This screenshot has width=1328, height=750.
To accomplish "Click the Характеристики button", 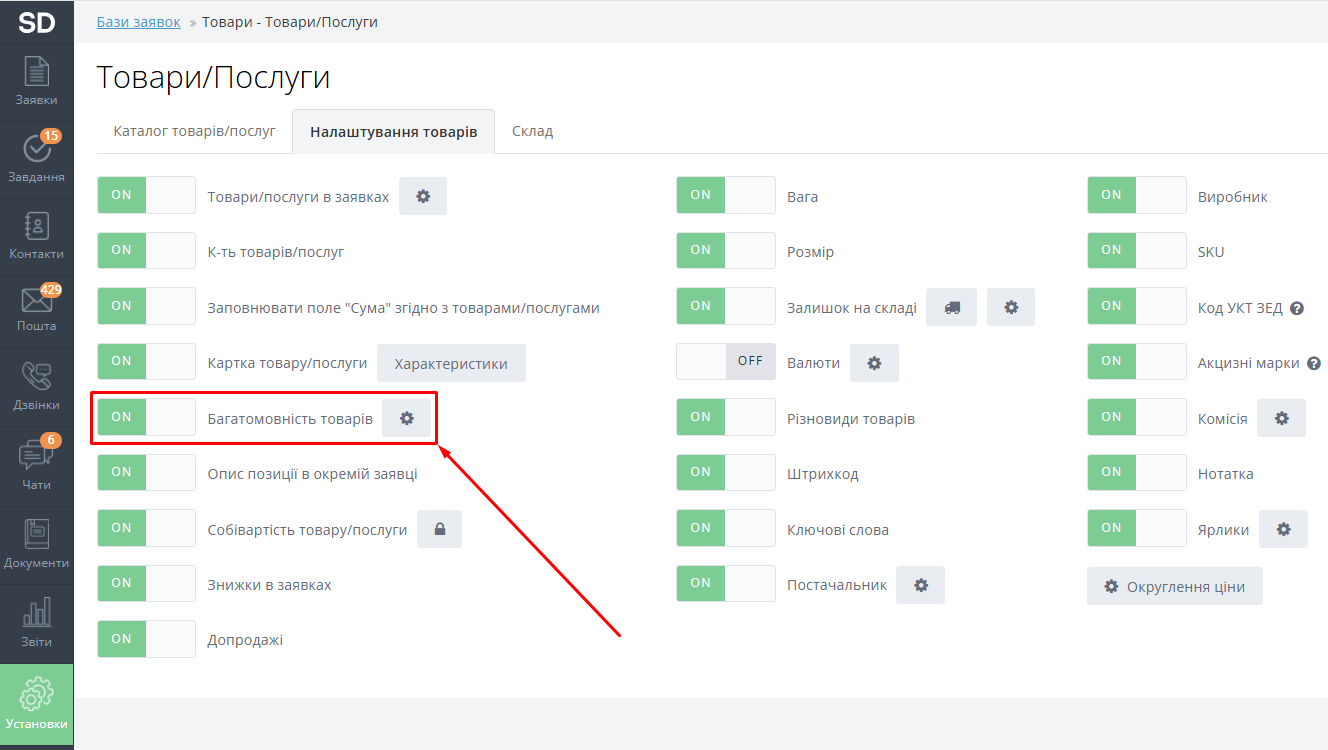I will [451, 364].
